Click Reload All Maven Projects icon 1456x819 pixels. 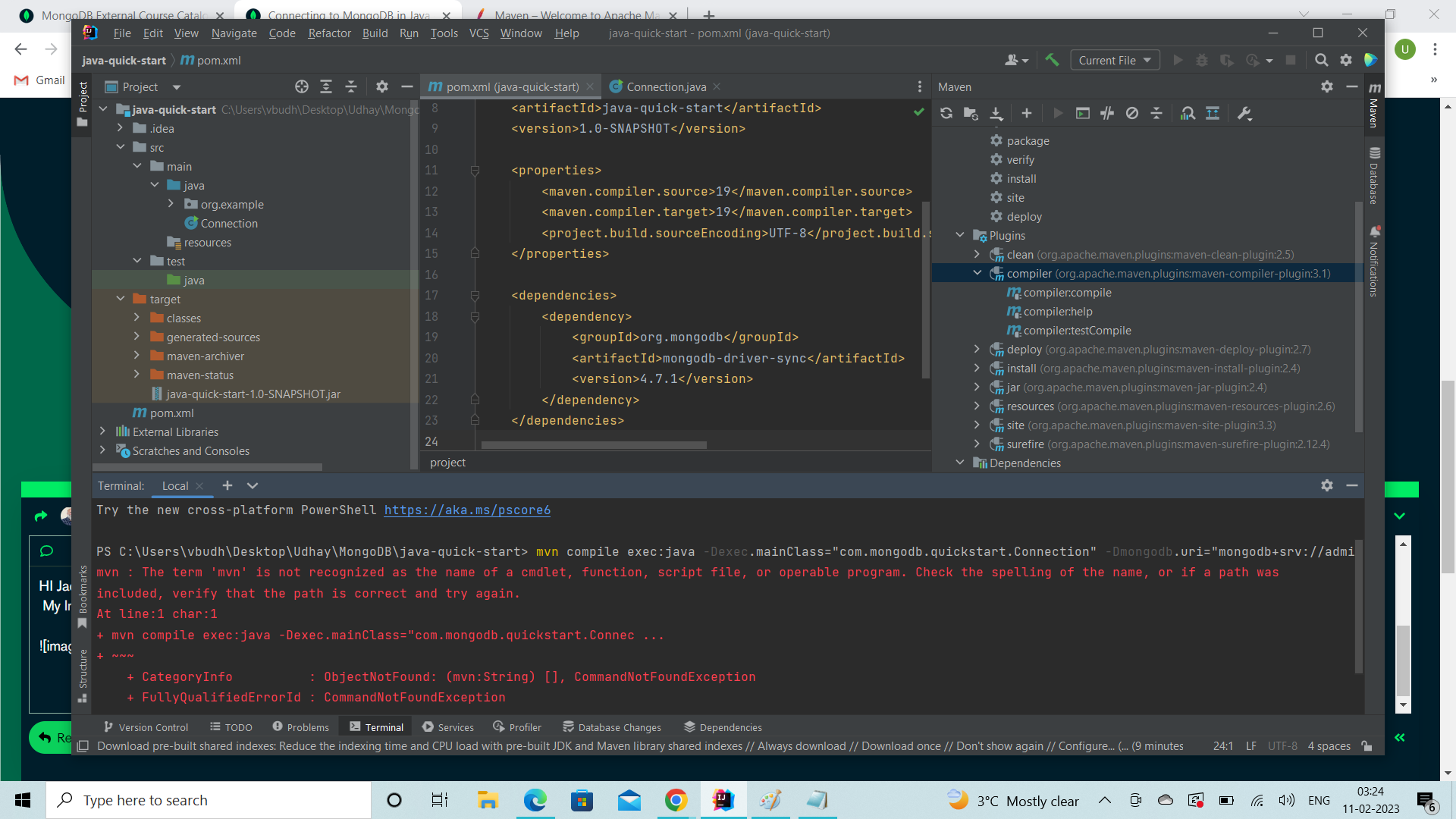pyautogui.click(x=946, y=114)
